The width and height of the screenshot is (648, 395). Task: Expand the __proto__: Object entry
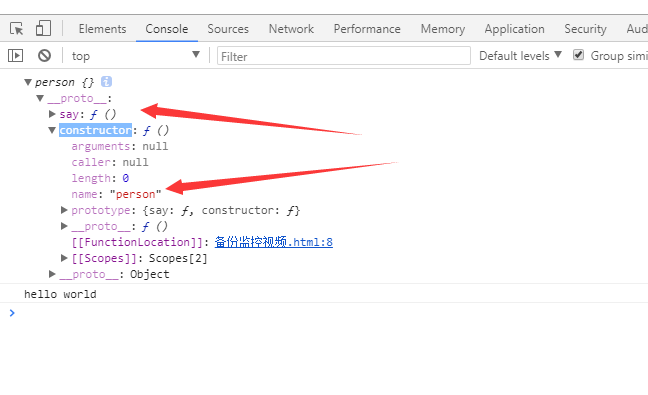[x=52, y=274]
